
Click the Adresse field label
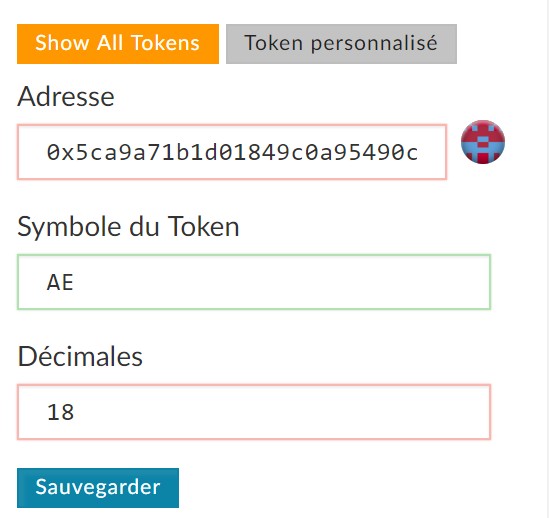(x=66, y=96)
